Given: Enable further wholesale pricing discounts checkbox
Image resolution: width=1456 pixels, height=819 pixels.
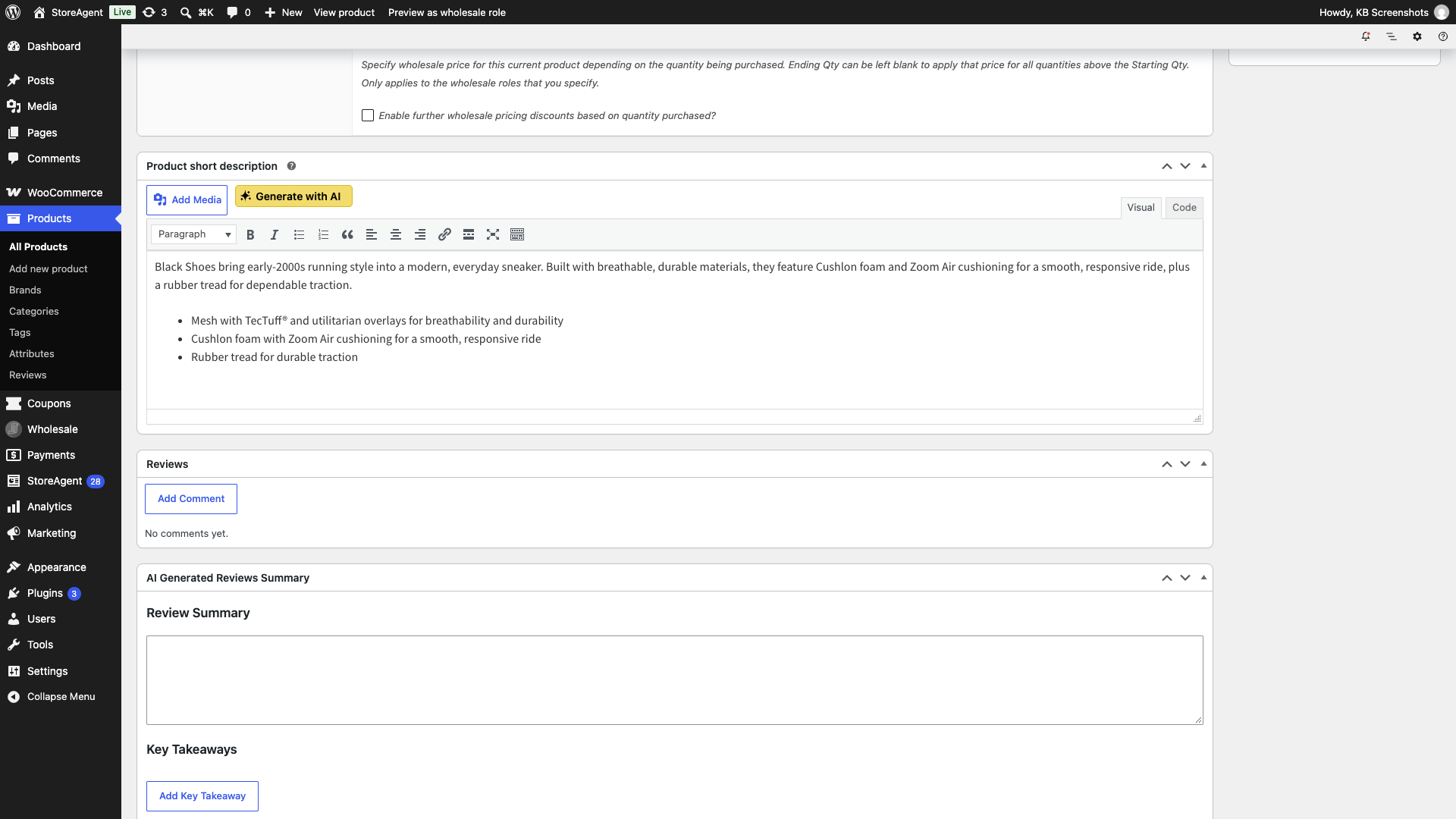Looking at the screenshot, I should pos(368,115).
